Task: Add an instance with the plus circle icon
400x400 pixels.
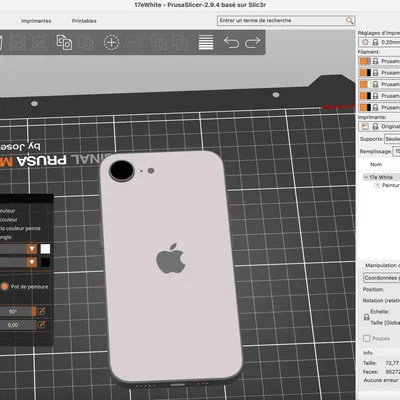Action: [111, 42]
